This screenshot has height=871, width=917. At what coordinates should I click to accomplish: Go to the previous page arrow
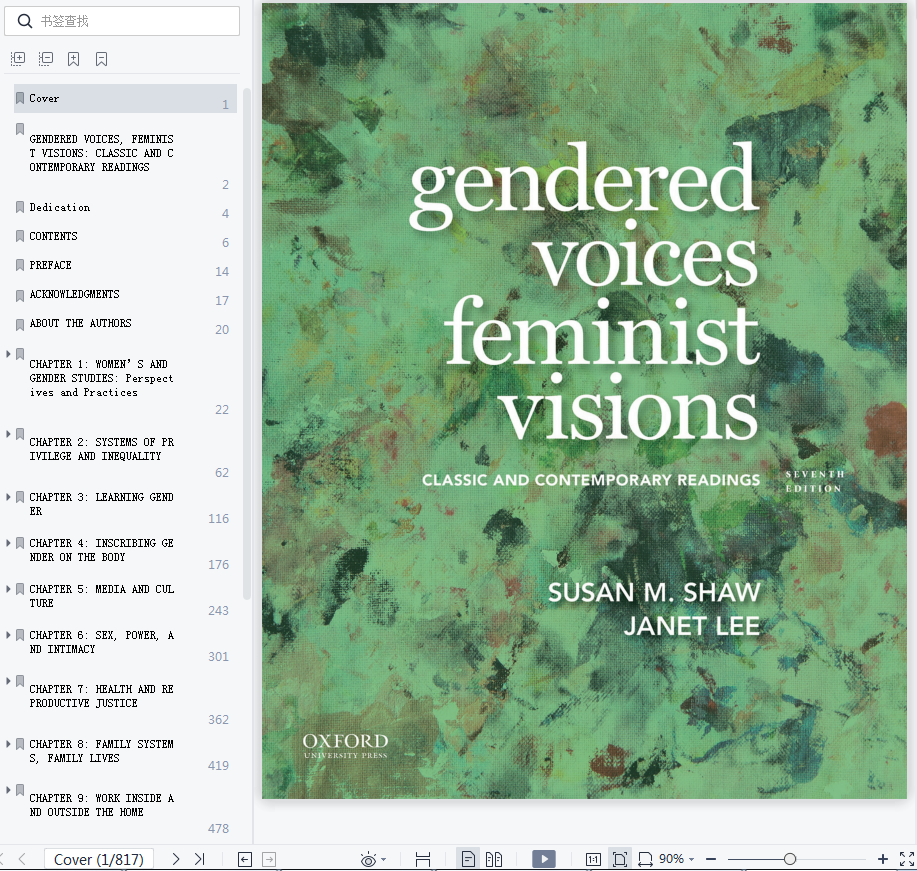22,859
